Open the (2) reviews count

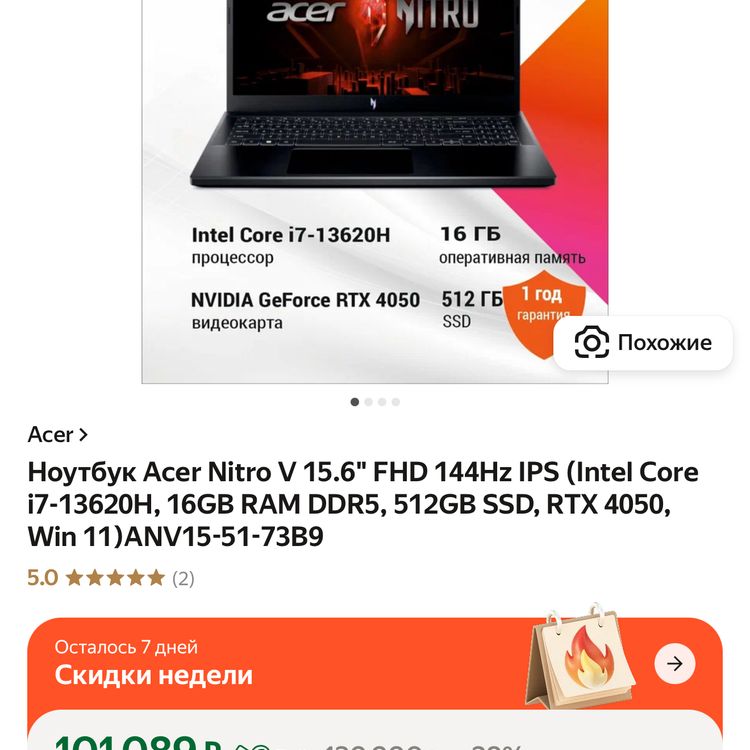(x=183, y=578)
